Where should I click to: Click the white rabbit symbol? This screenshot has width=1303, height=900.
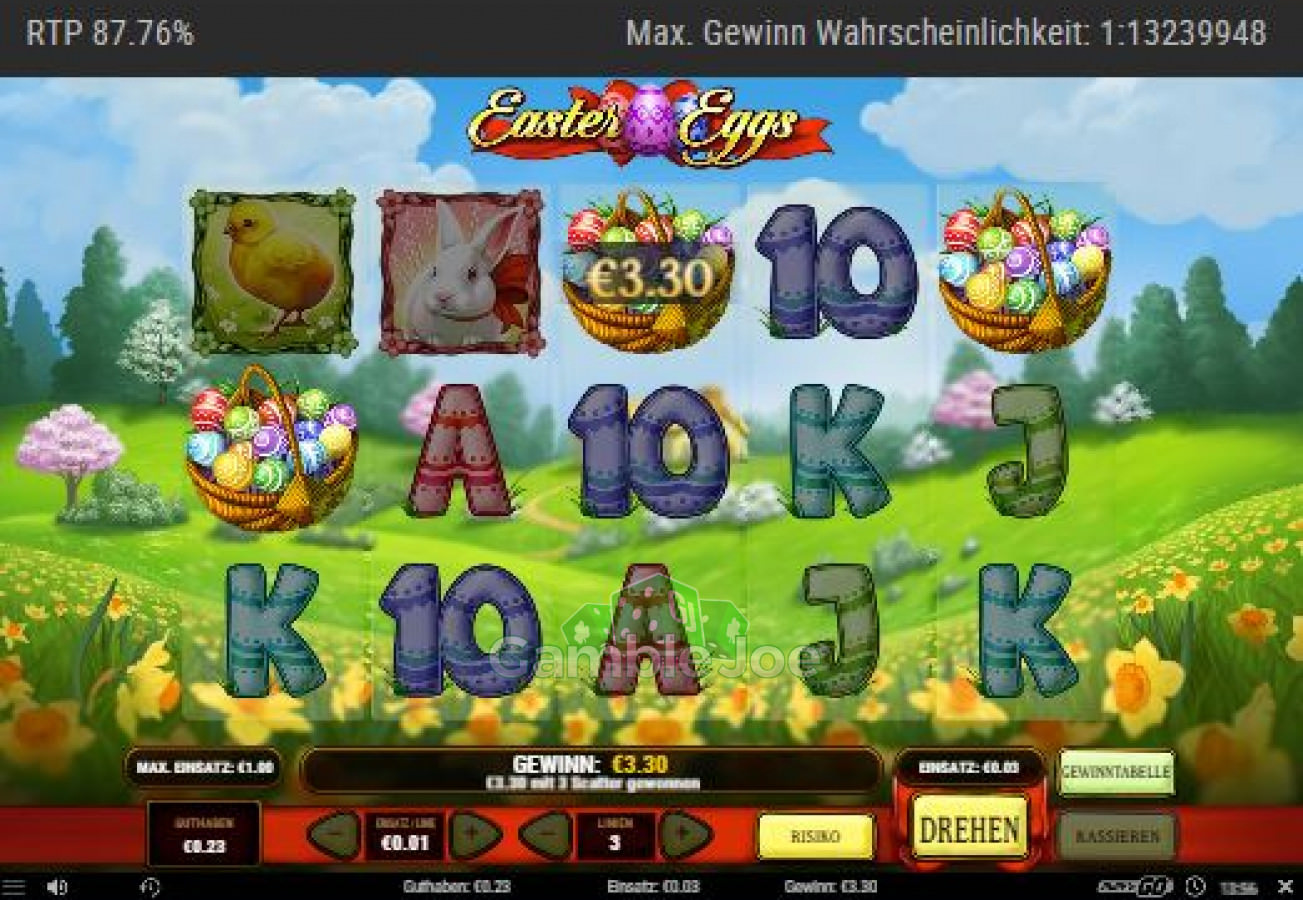461,272
